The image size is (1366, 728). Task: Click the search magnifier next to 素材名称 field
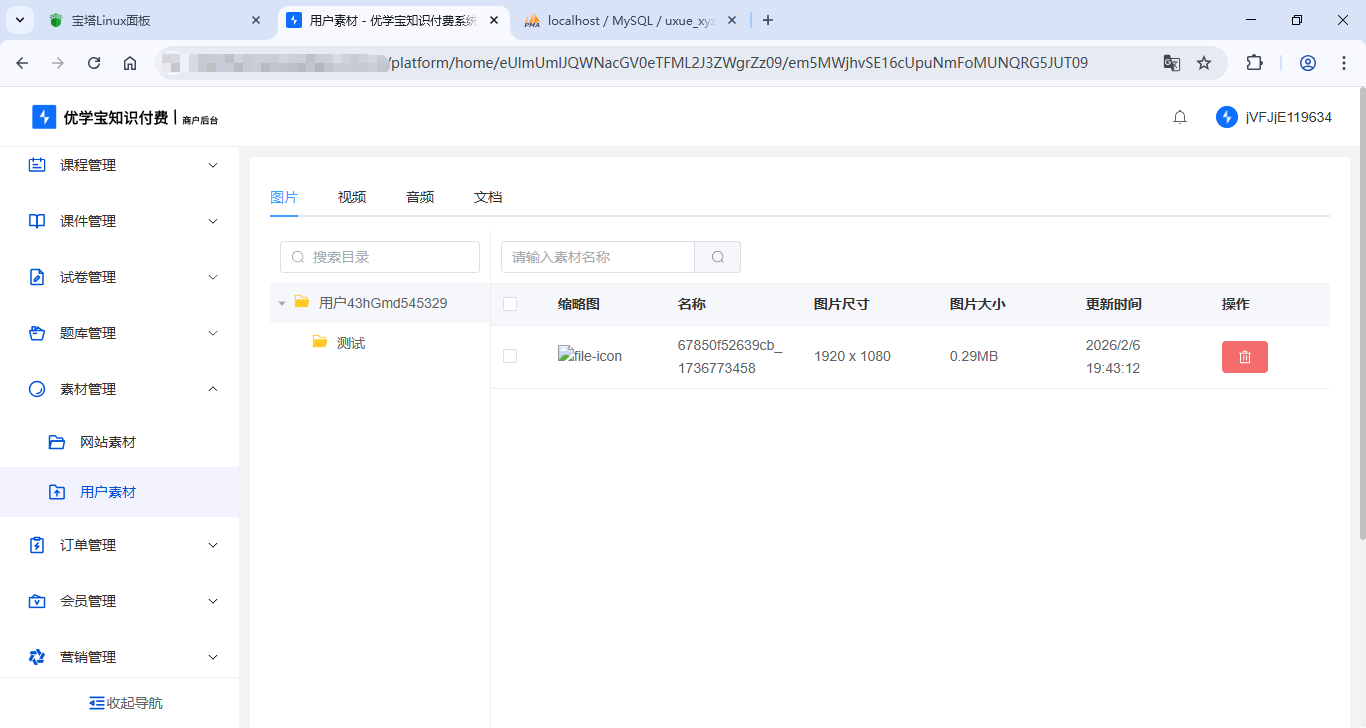[717, 256]
